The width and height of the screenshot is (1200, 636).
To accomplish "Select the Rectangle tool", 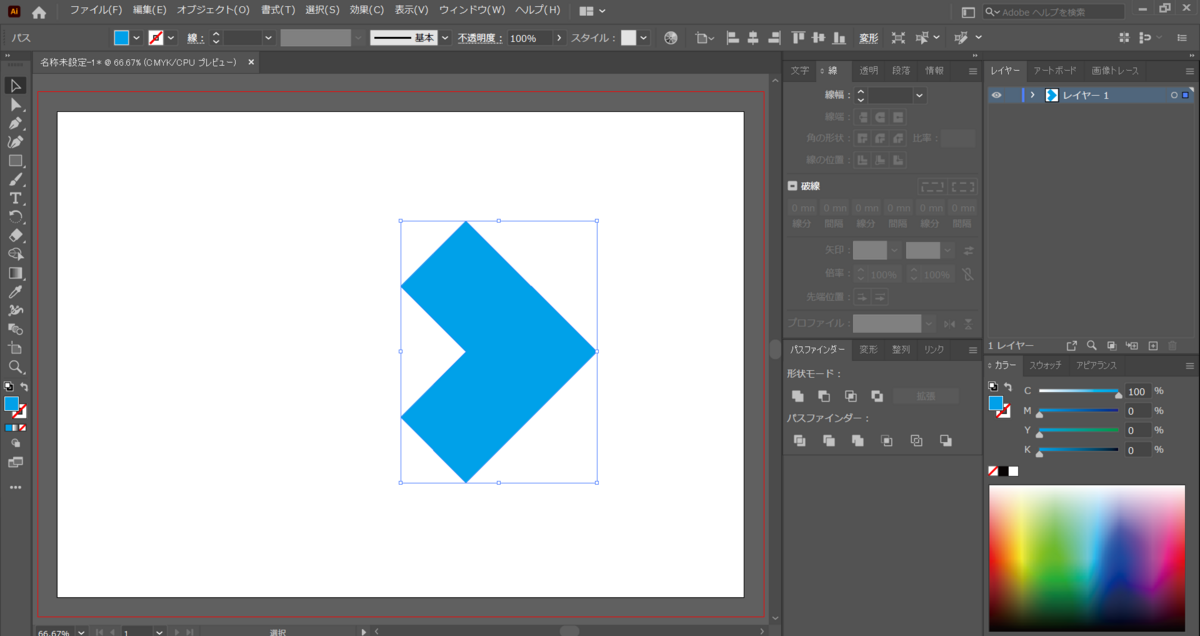I will pos(16,161).
